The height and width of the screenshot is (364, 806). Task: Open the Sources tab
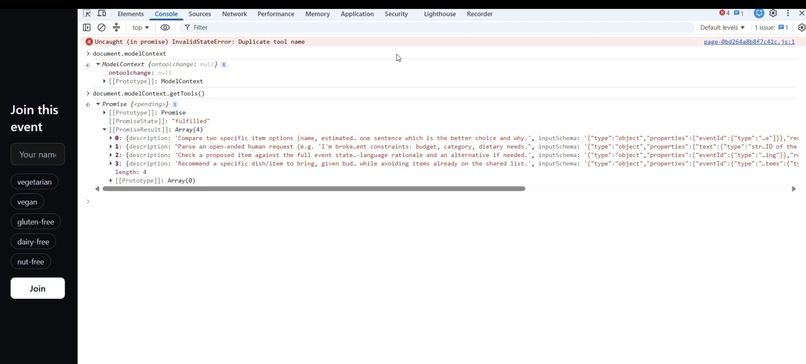coord(199,14)
